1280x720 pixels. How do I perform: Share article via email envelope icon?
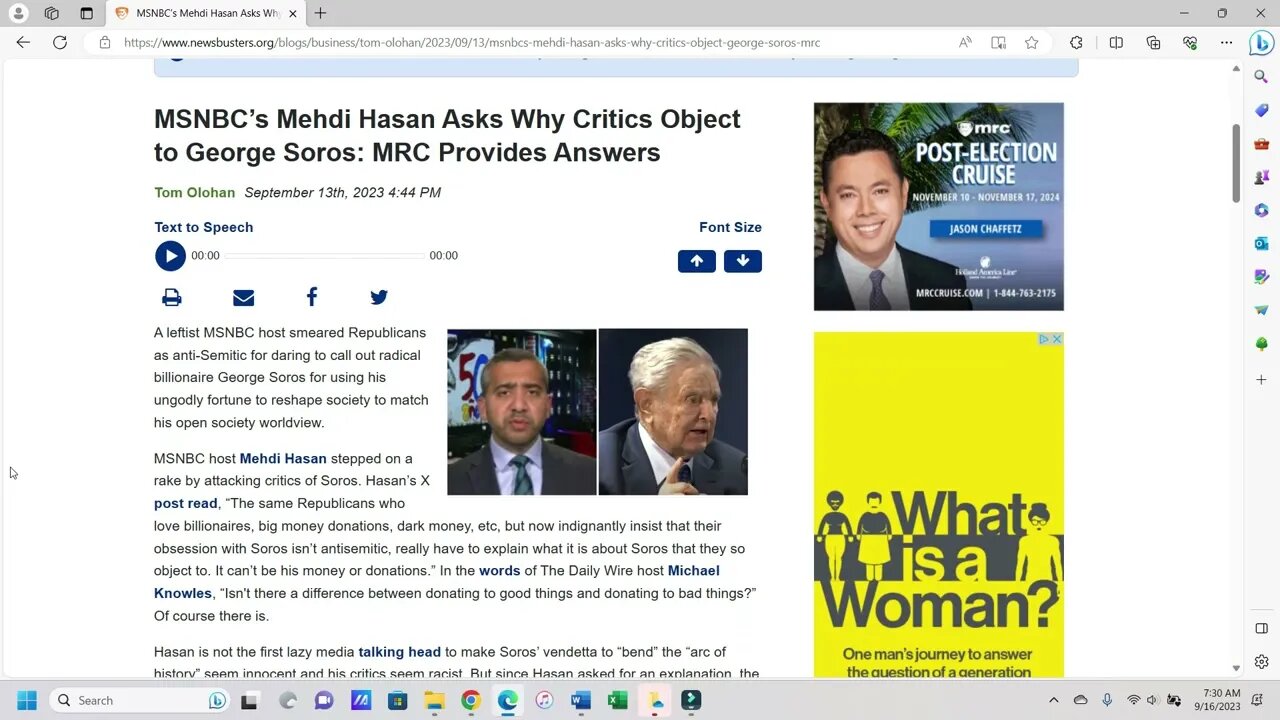pyautogui.click(x=243, y=297)
